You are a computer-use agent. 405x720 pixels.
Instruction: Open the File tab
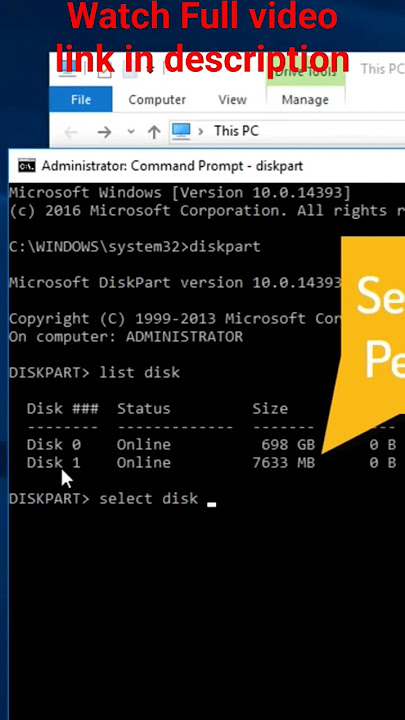click(x=80, y=99)
